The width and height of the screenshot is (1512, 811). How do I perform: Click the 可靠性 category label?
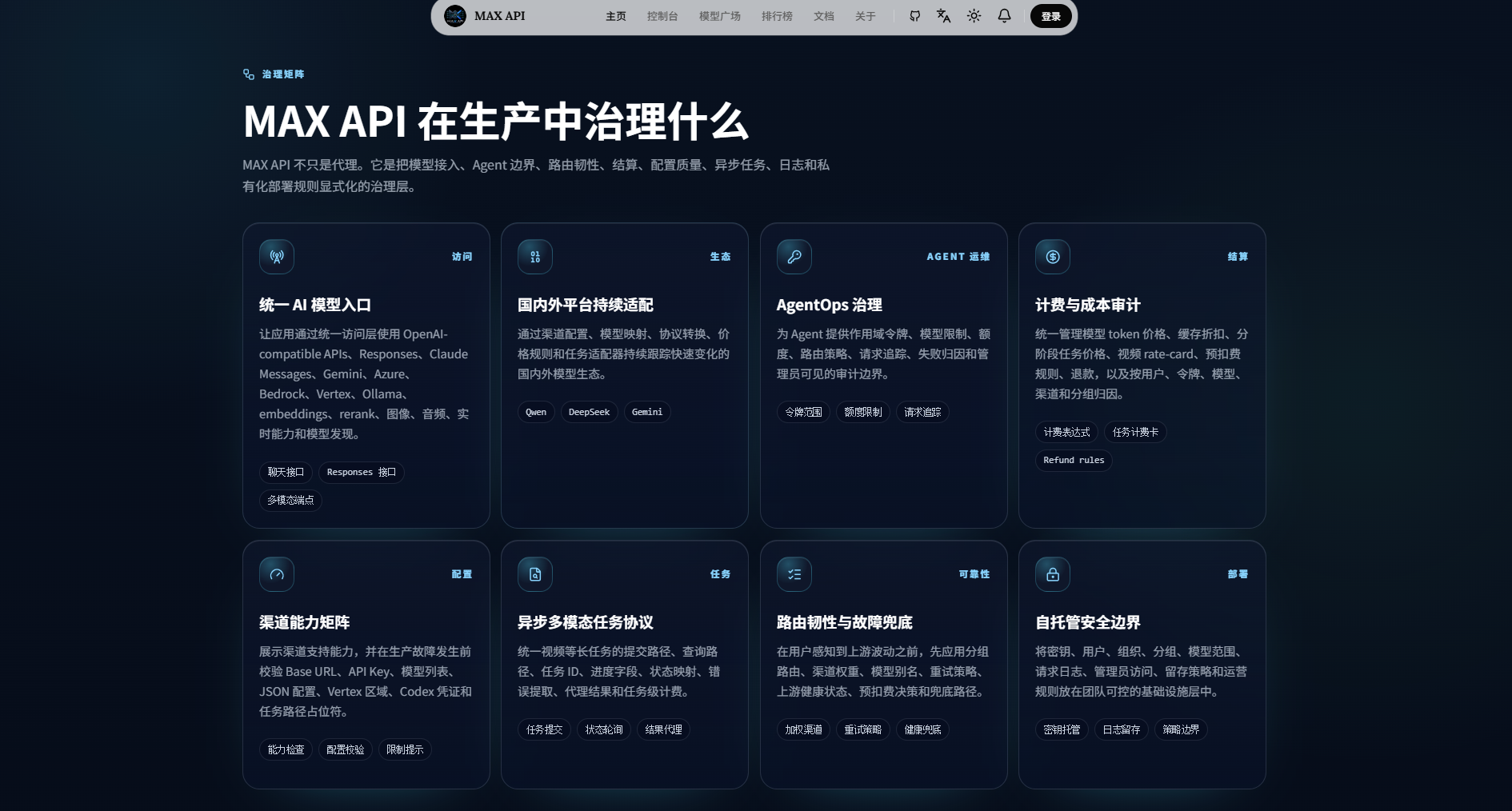[x=974, y=574]
